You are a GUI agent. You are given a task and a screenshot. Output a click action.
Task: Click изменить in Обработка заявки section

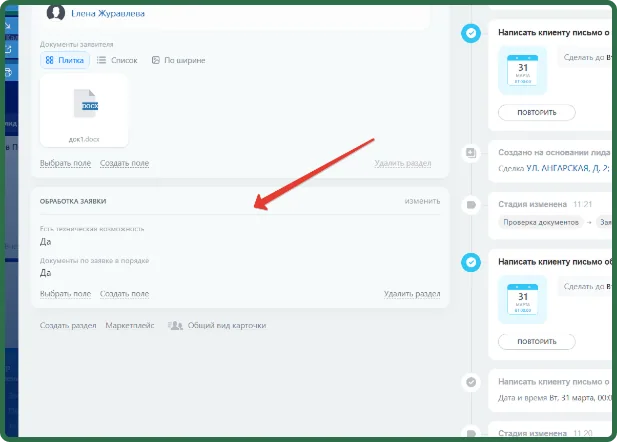point(422,201)
